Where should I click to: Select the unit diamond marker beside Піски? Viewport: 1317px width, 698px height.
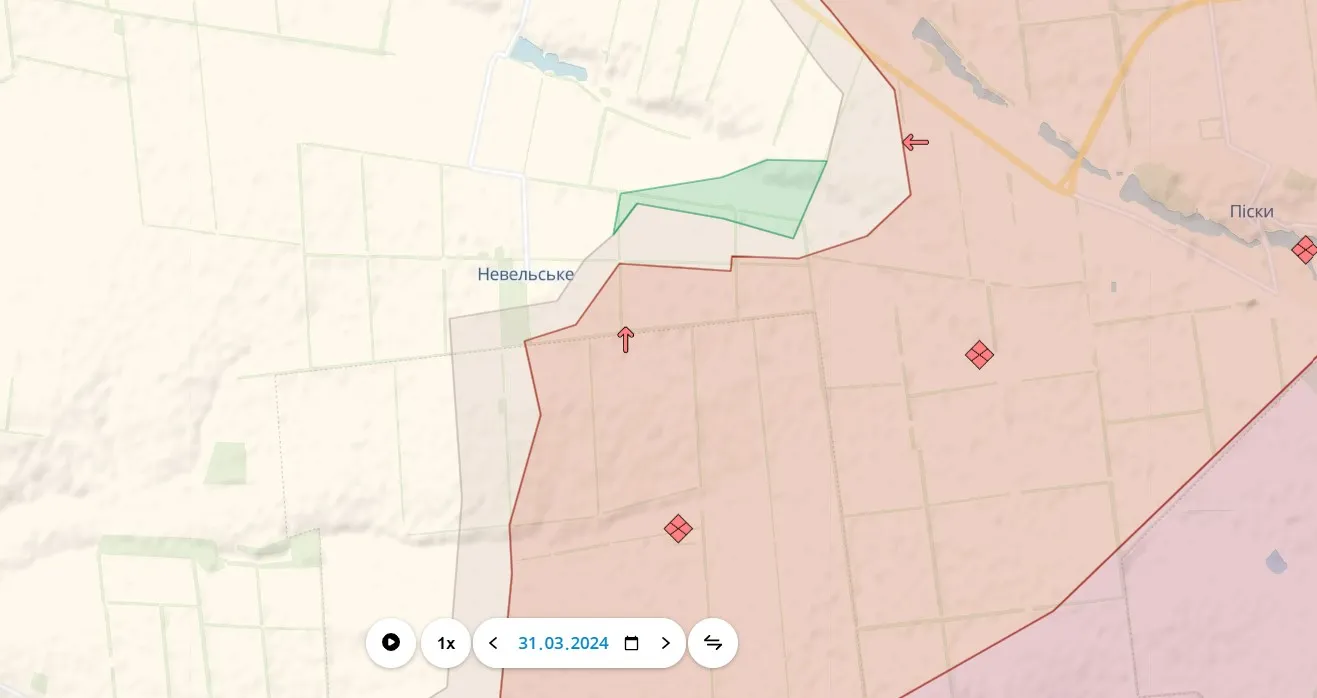click(1304, 249)
